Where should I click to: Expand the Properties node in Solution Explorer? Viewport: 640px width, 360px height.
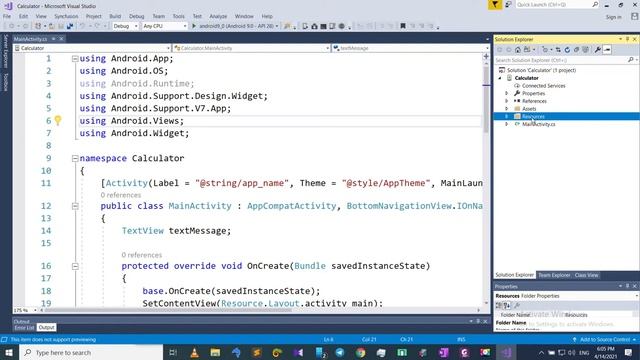pyautogui.click(x=507, y=93)
